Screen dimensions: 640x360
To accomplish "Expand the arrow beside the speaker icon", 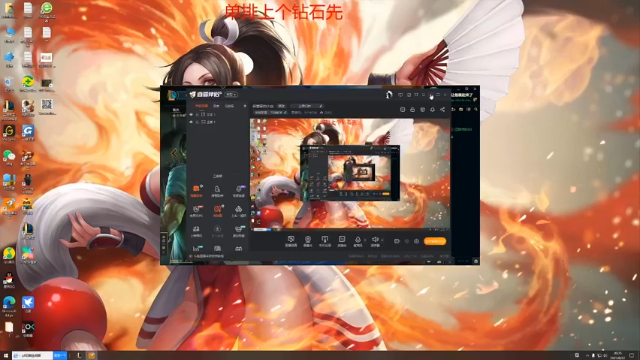I will point(382,240).
